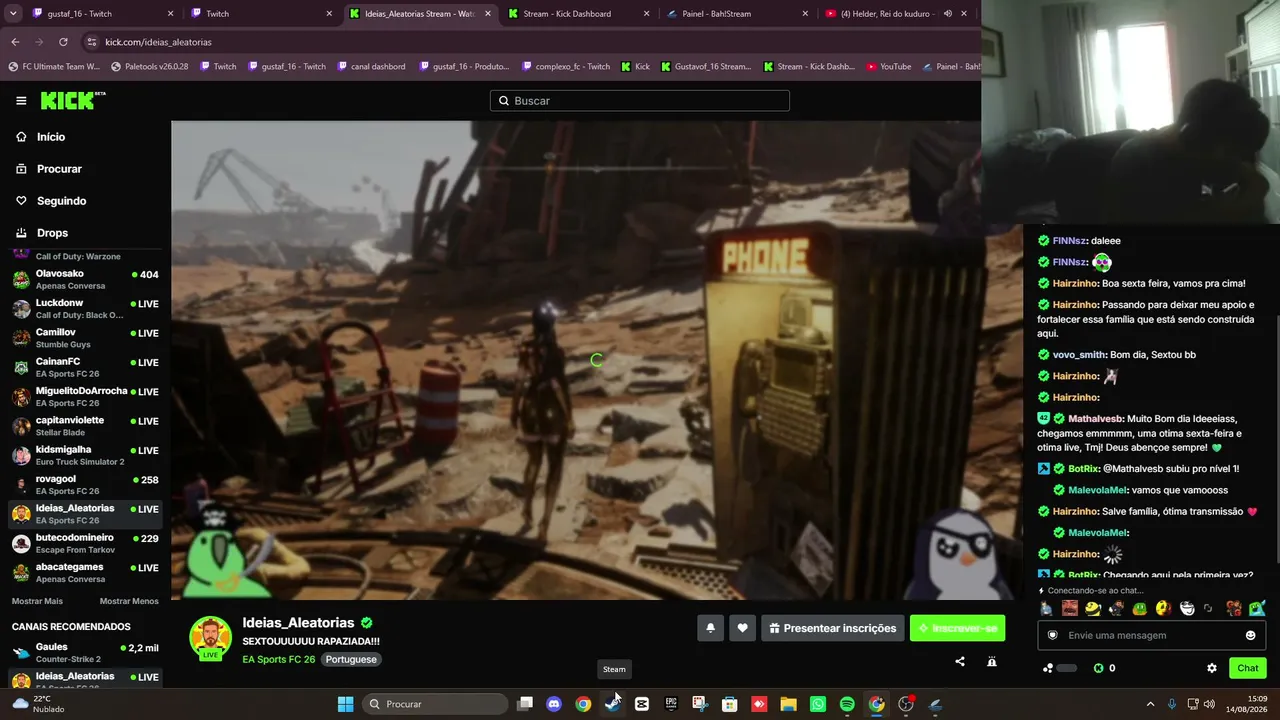The image size is (1280, 720).
Task: Open the EA Sports FC 26 category link
Action: (x=278, y=660)
